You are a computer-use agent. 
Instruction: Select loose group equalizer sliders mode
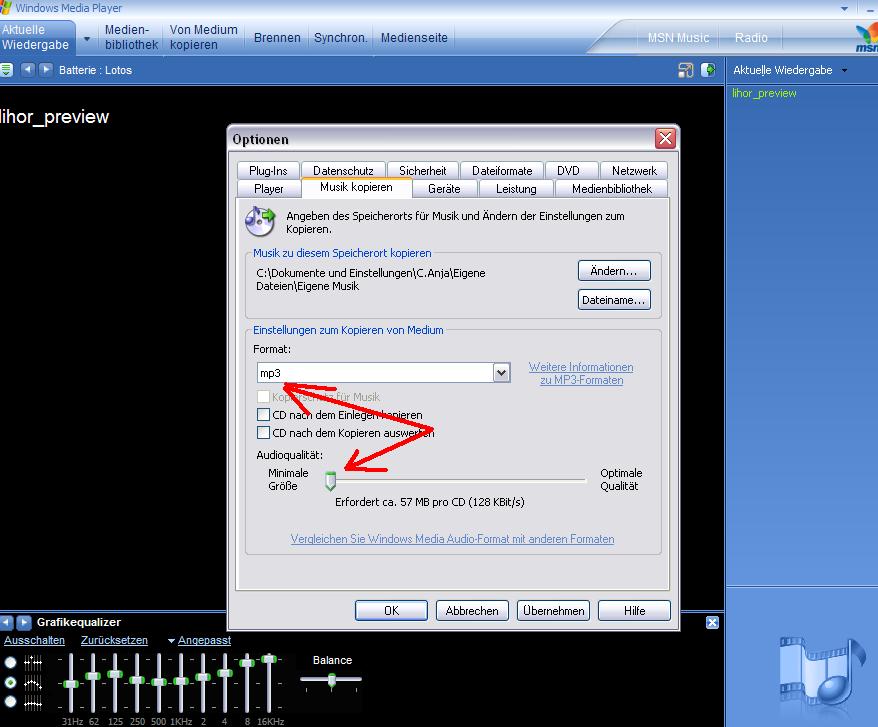(11, 682)
